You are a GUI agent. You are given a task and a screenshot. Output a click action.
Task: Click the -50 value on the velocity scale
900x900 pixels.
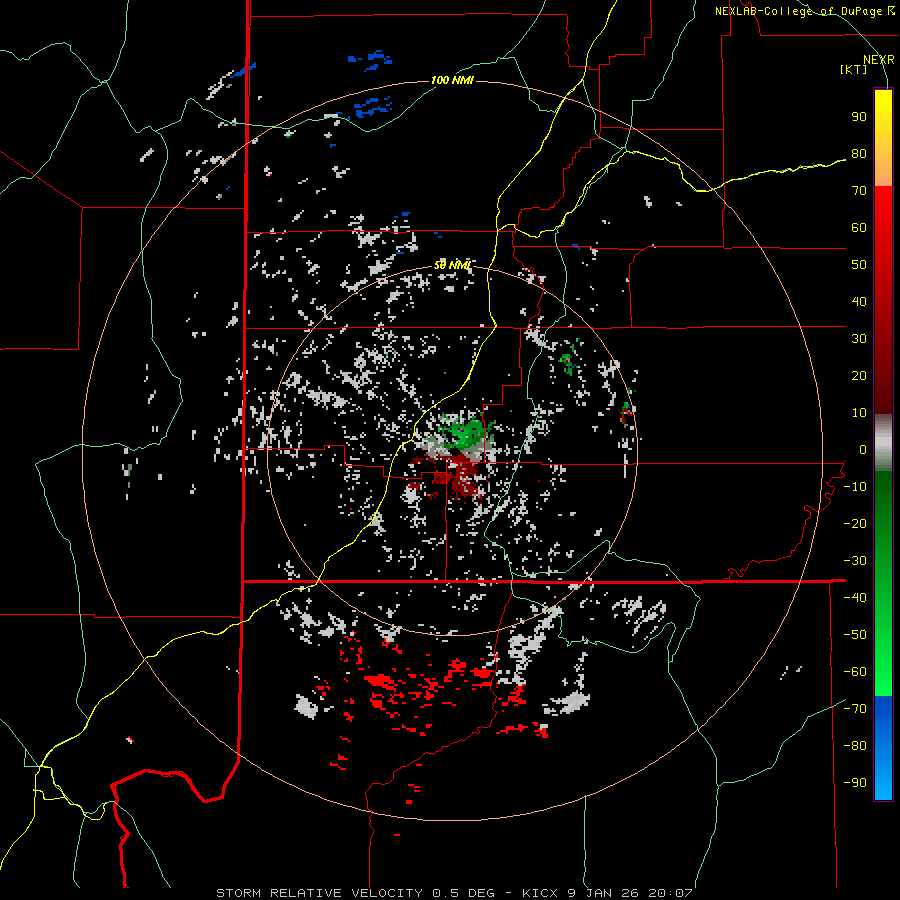coord(855,635)
